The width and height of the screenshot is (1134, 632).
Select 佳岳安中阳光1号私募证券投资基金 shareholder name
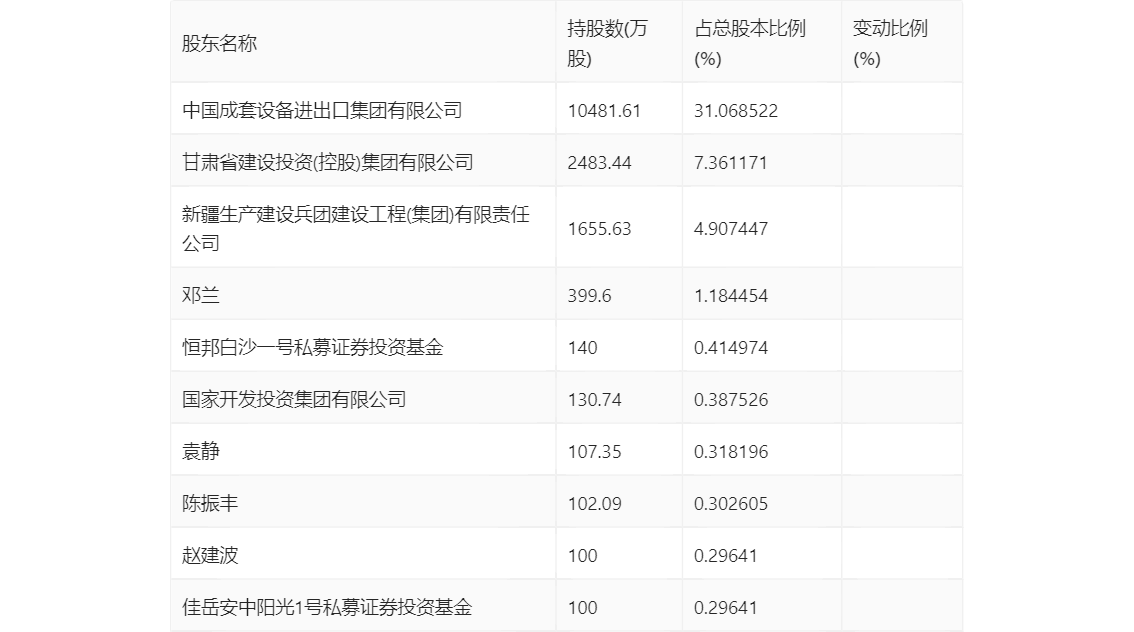[x=327, y=607]
